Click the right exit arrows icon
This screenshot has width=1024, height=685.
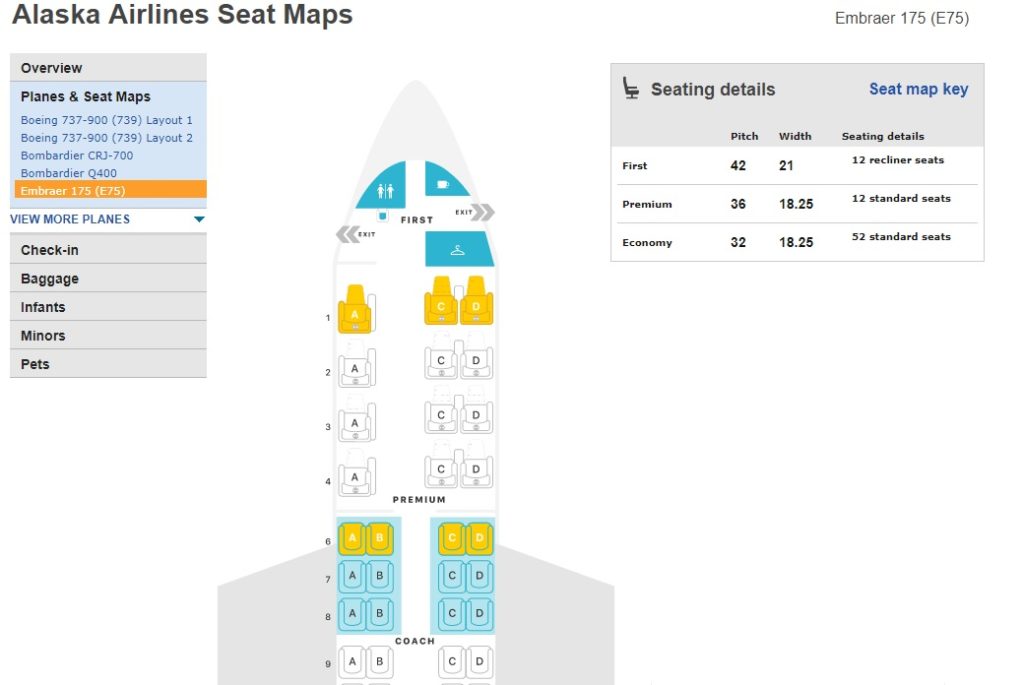click(x=483, y=212)
